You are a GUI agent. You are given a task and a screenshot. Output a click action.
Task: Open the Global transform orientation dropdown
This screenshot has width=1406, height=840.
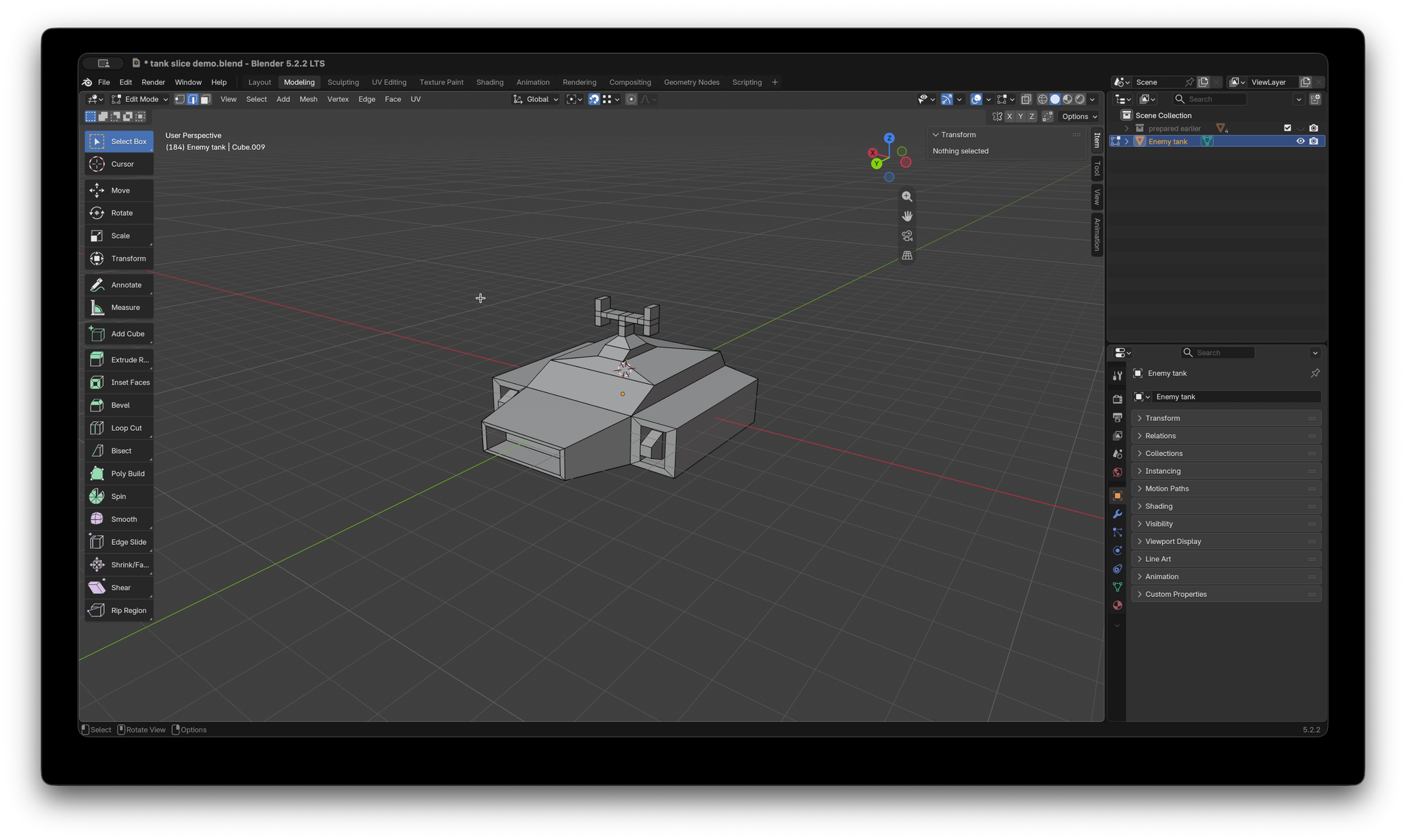pos(536,99)
